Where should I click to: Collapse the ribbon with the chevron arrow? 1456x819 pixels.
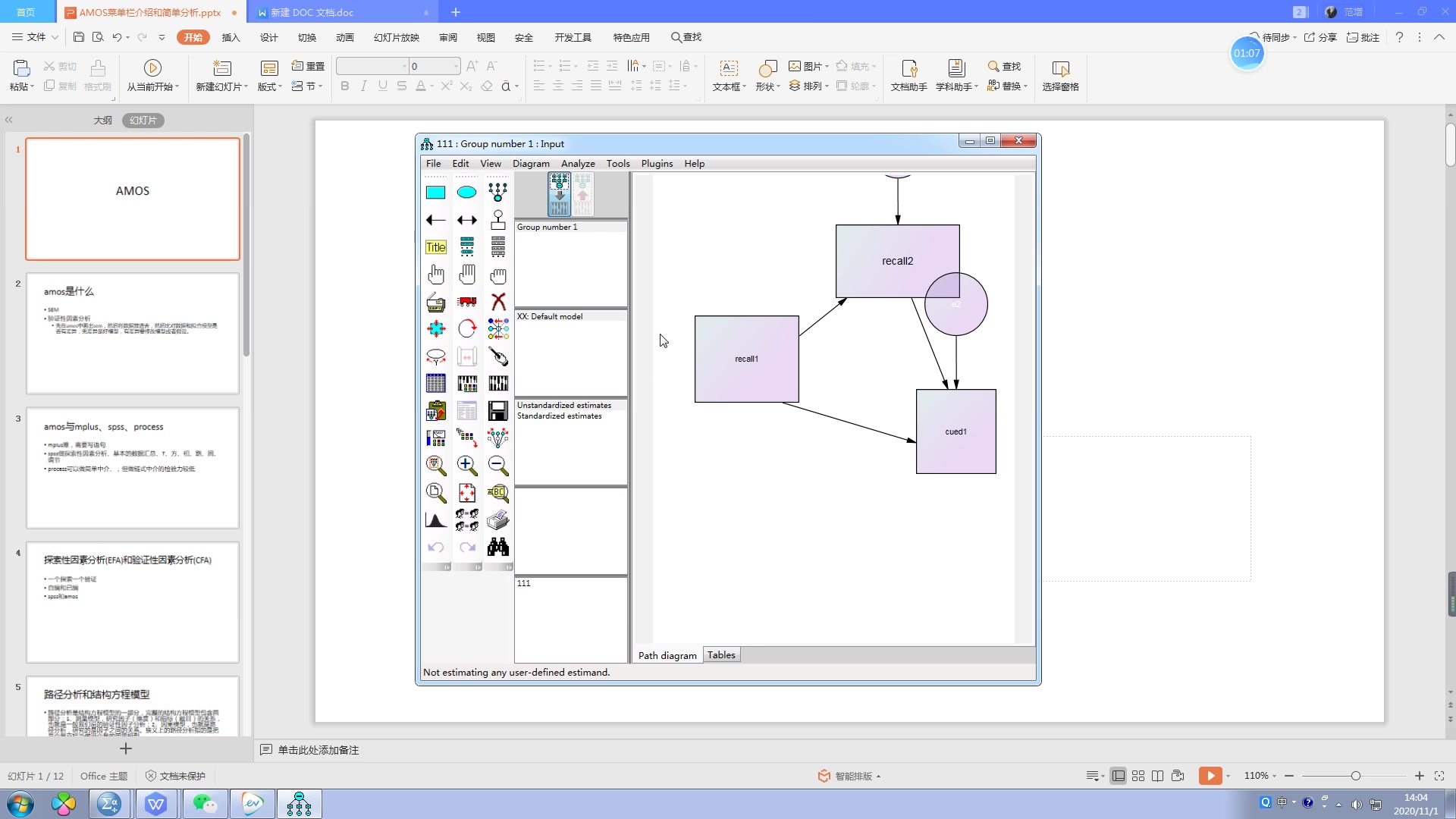[1439, 37]
